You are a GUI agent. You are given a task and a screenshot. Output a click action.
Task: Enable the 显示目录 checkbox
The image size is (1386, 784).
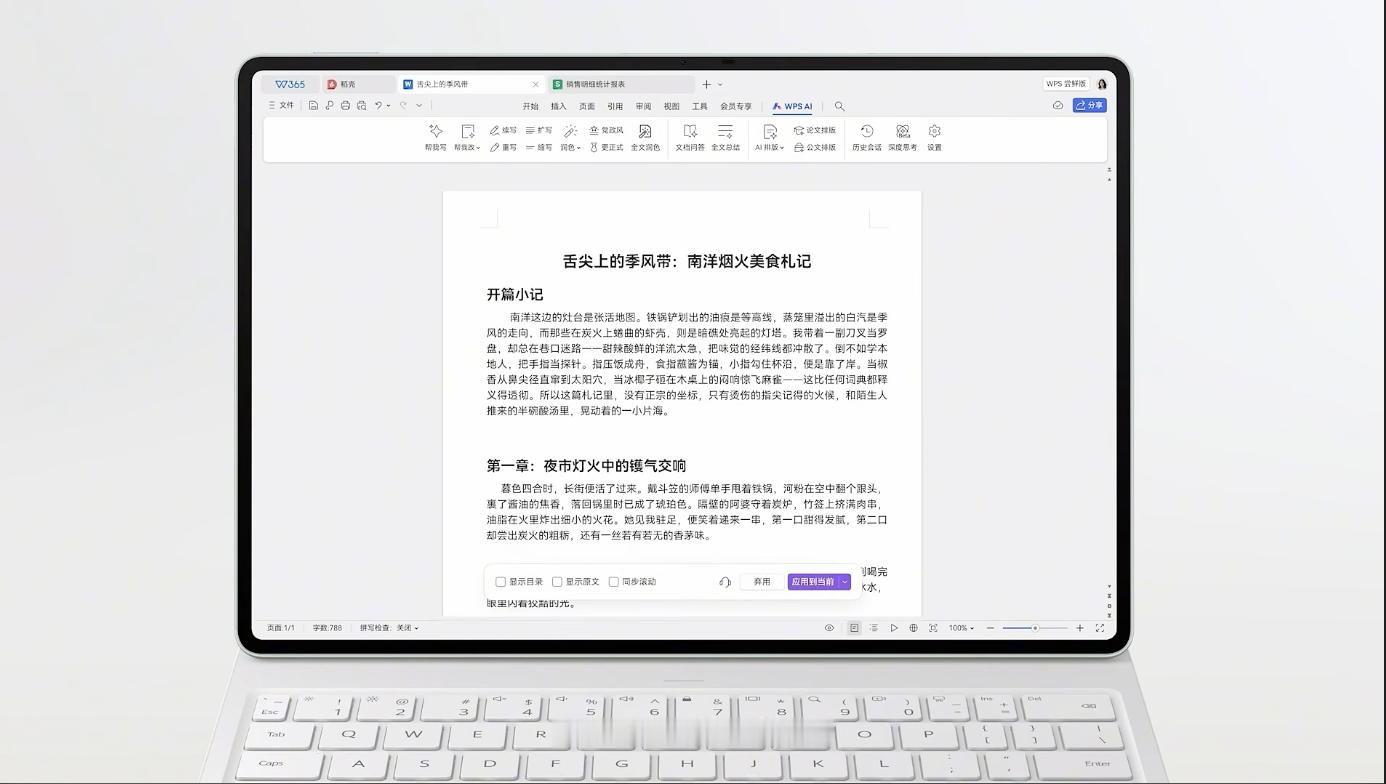click(x=501, y=582)
